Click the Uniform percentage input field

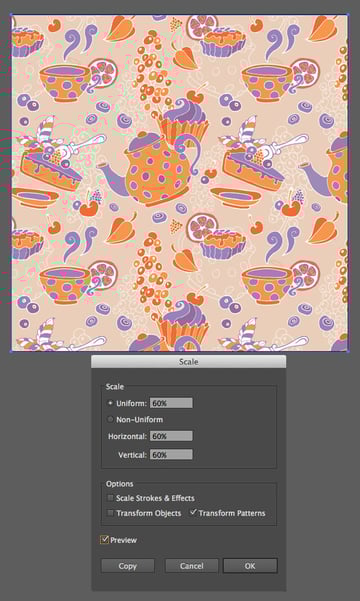coord(171,403)
